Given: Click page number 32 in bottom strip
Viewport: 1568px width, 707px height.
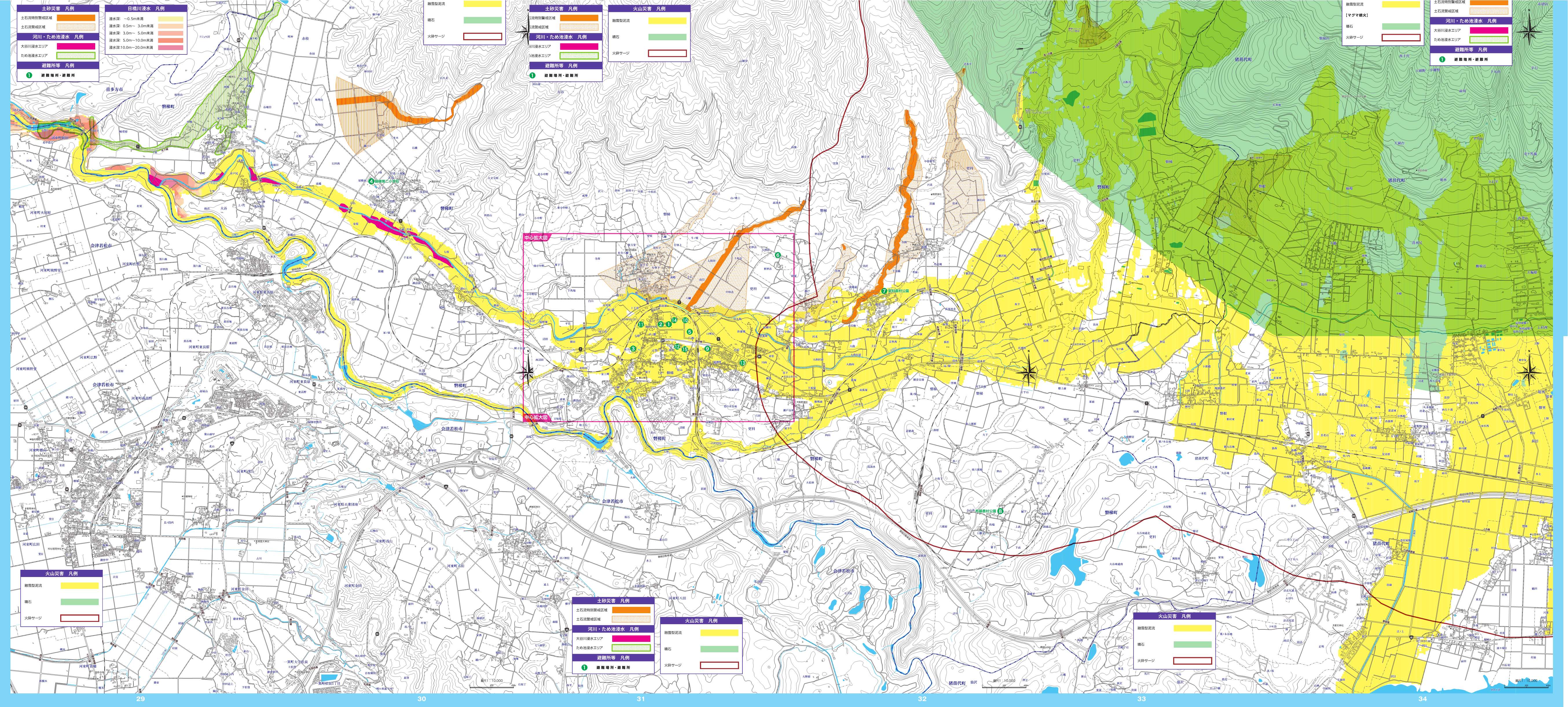Looking at the screenshot, I should [922, 699].
